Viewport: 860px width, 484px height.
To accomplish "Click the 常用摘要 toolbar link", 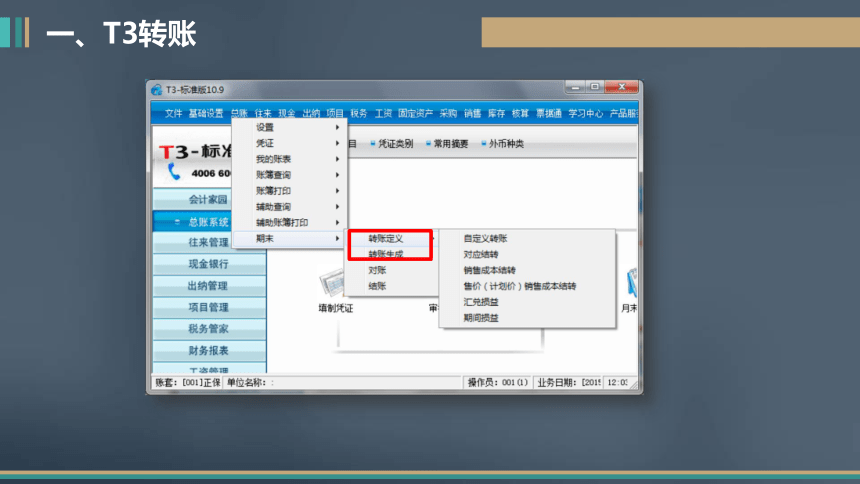I will click(x=451, y=143).
